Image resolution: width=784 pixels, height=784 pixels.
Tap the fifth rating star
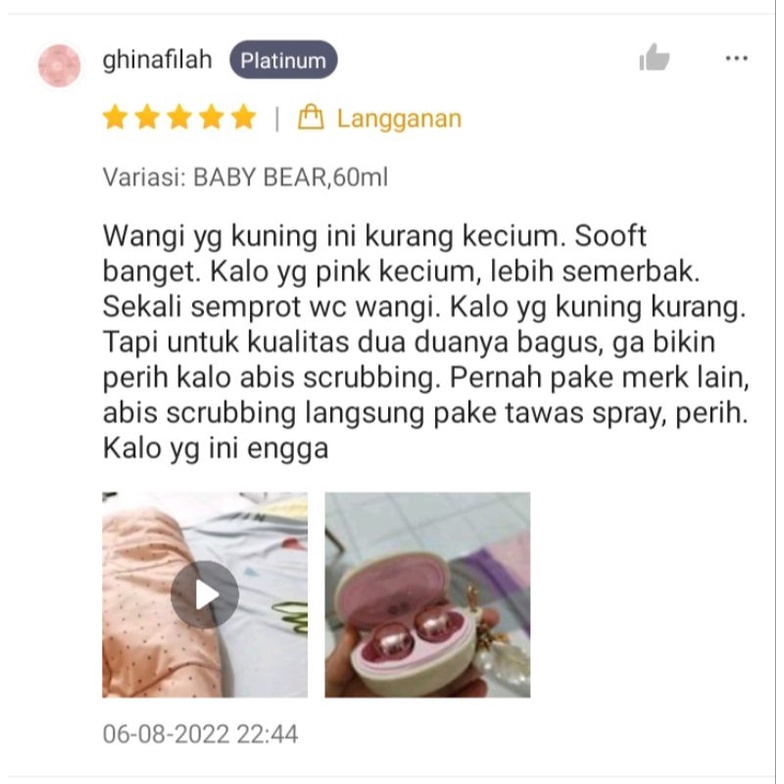[244, 118]
